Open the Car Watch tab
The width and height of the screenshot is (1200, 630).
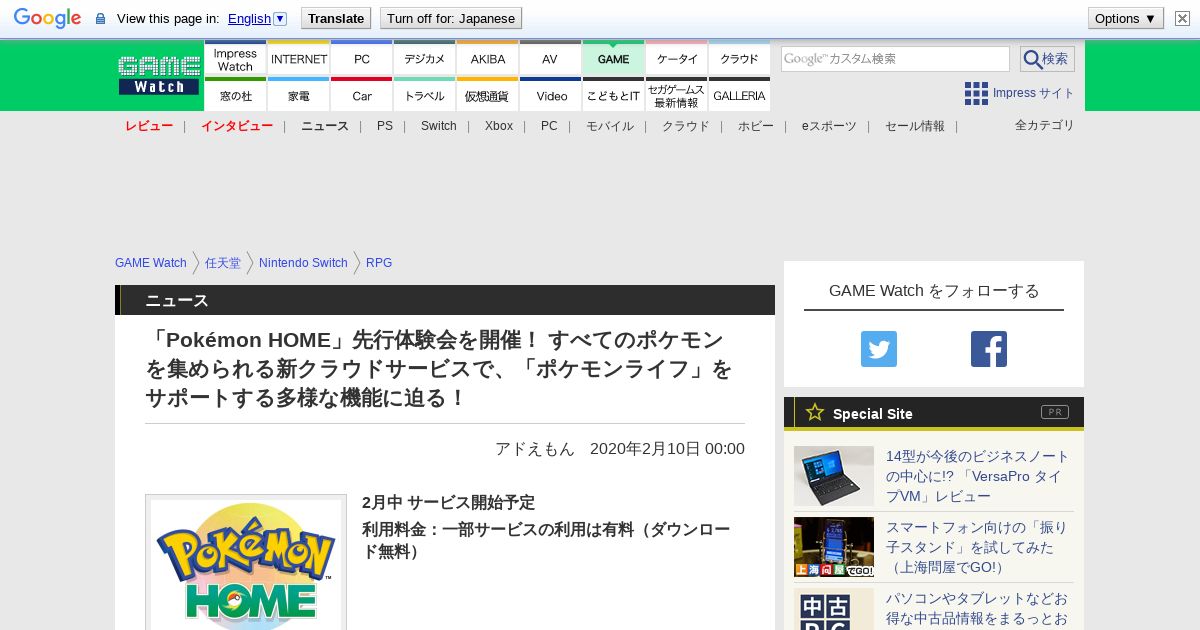tap(362, 95)
